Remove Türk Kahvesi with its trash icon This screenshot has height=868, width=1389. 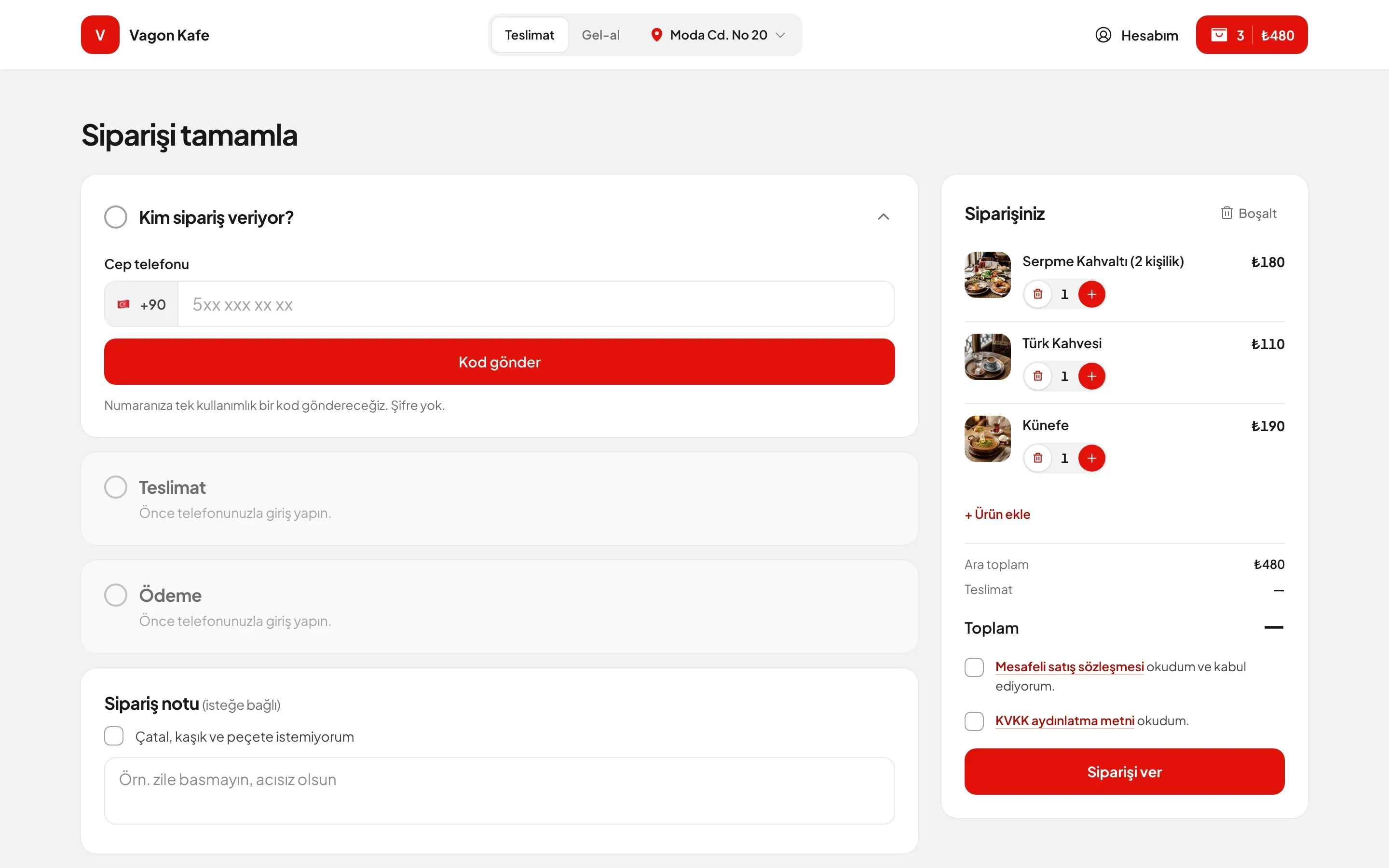pyautogui.click(x=1038, y=376)
